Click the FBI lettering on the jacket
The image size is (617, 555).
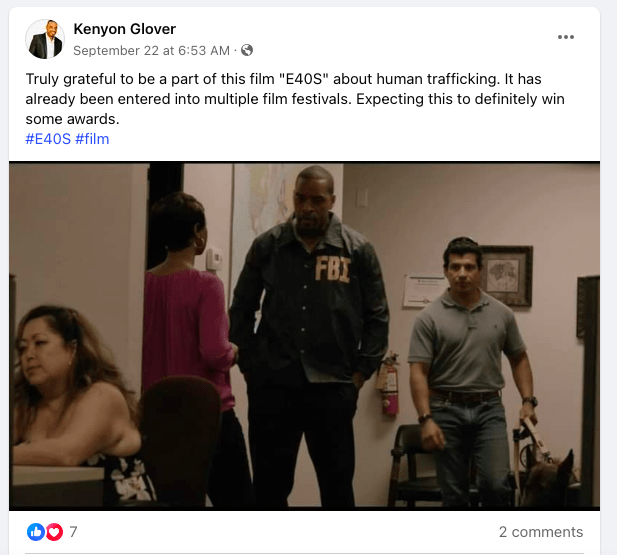(332, 269)
